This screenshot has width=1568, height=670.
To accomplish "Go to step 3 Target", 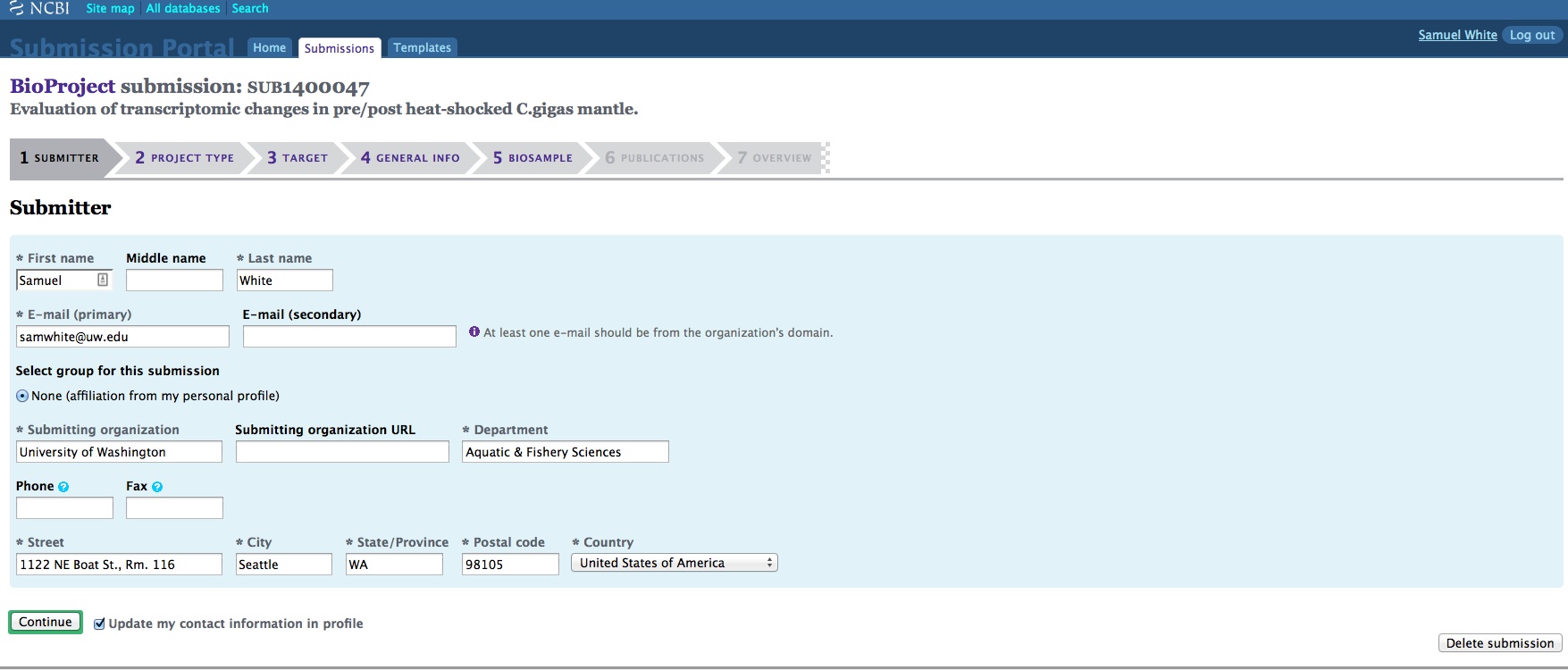I will [298, 158].
